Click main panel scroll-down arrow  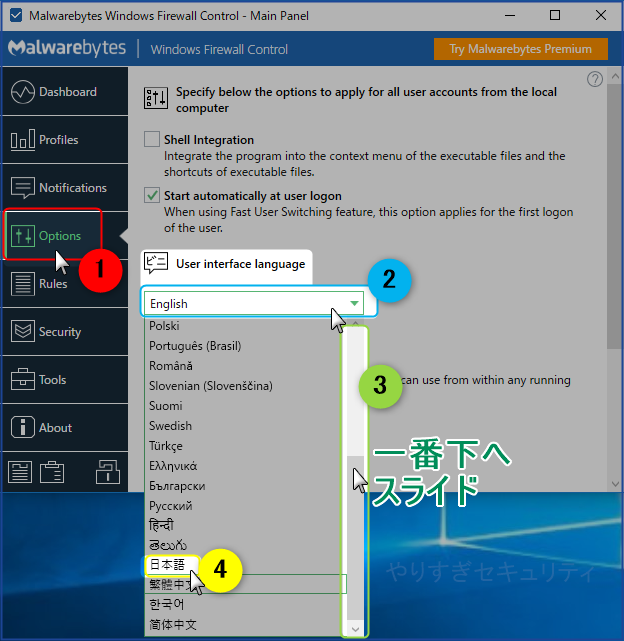tap(615, 484)
